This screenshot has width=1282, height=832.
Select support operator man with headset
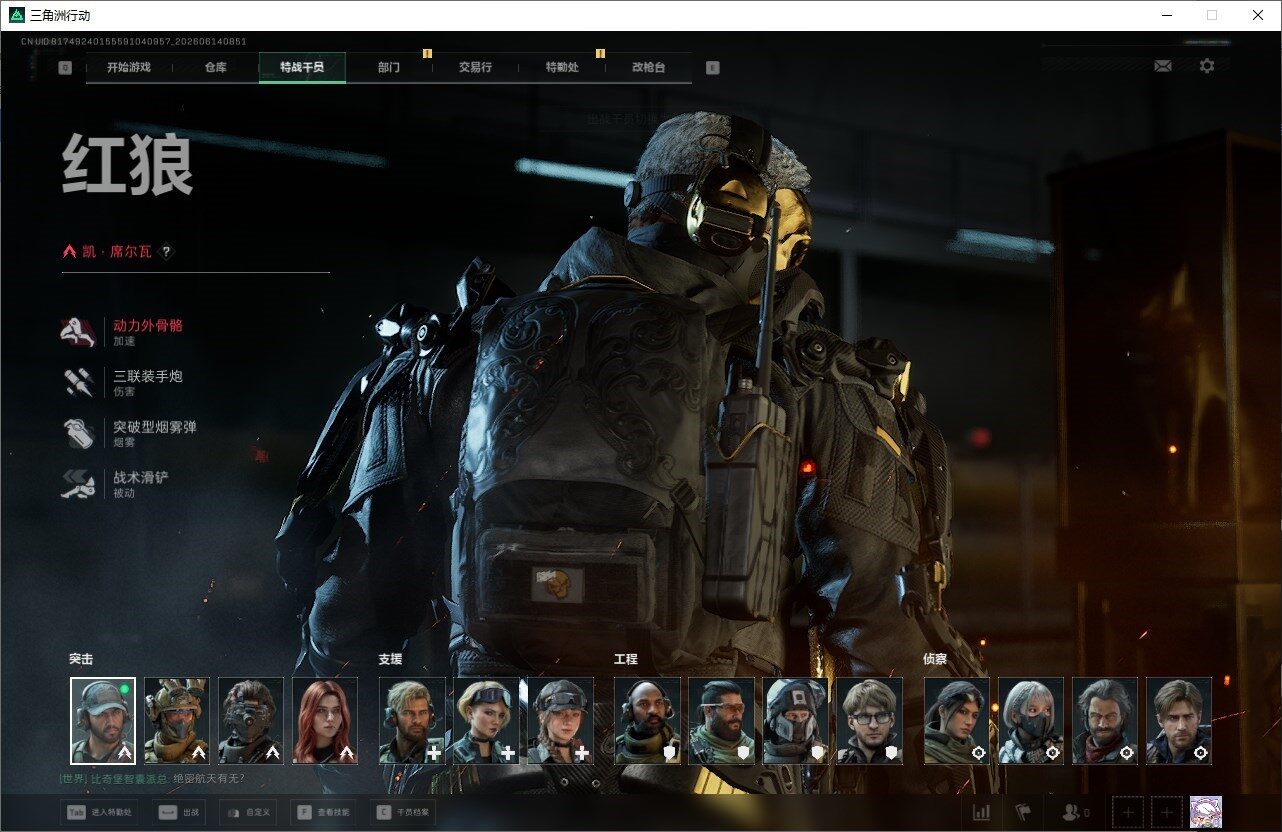412,721
